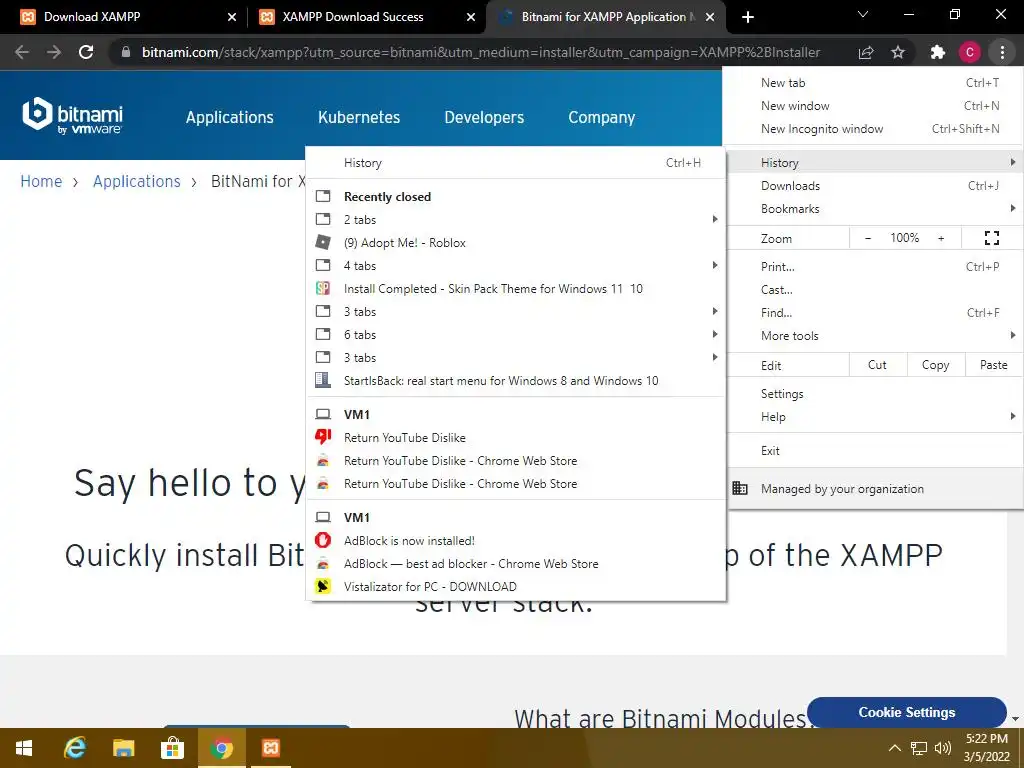
Task: Expand the More tools submenu
Action: (x=875, y=336)
